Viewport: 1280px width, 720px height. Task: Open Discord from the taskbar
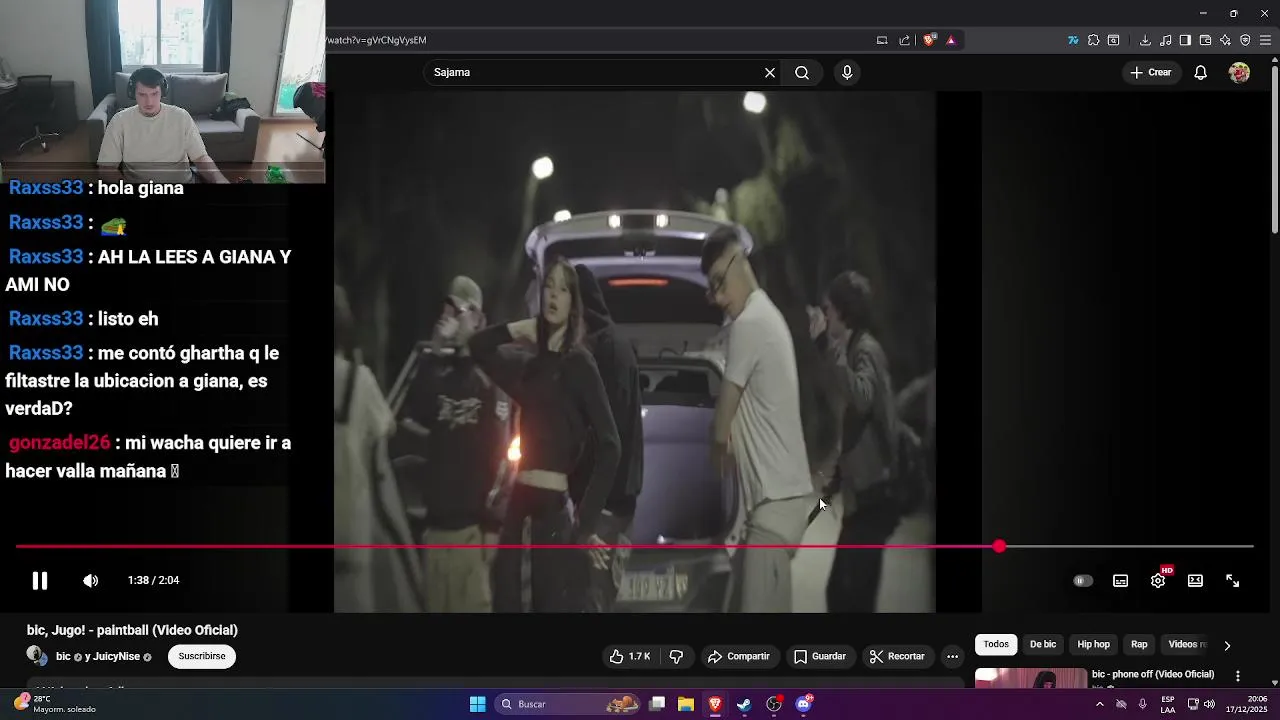click(x=804, y=704)
